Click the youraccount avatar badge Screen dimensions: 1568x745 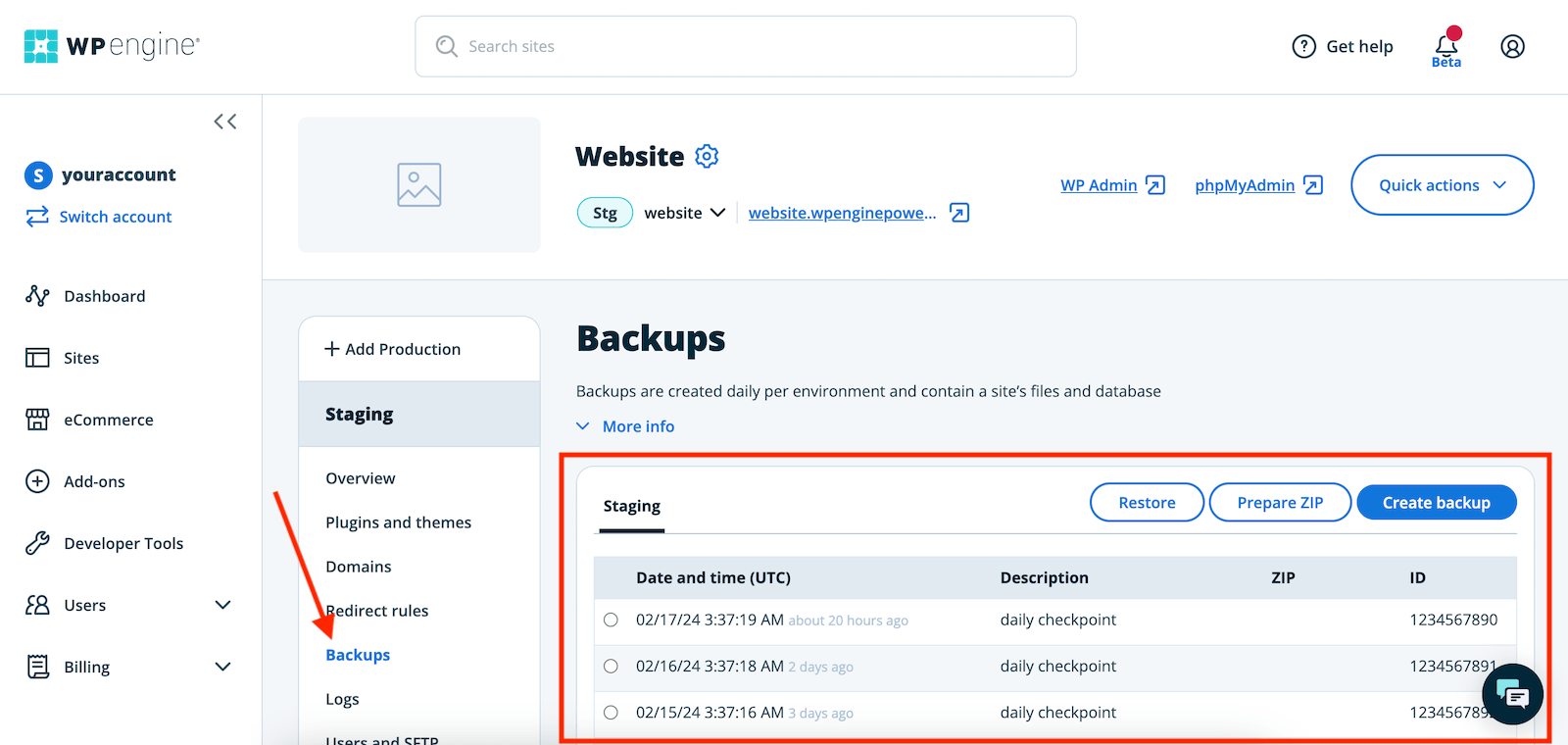[37, 175]
